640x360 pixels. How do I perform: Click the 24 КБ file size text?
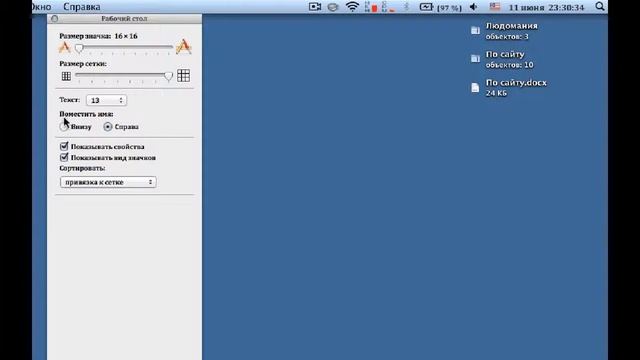click(x=496, y=93)
